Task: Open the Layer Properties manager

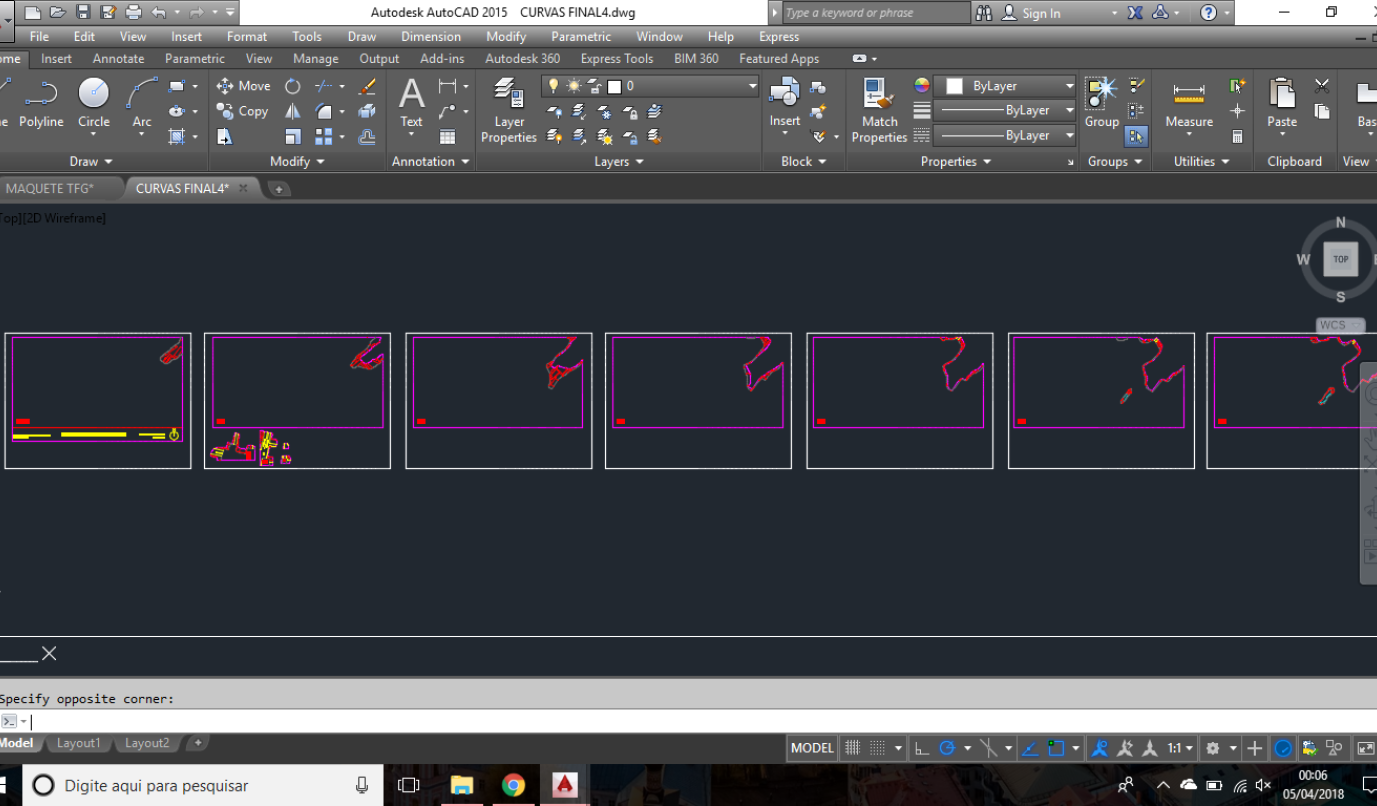Action: pos(509,110)
